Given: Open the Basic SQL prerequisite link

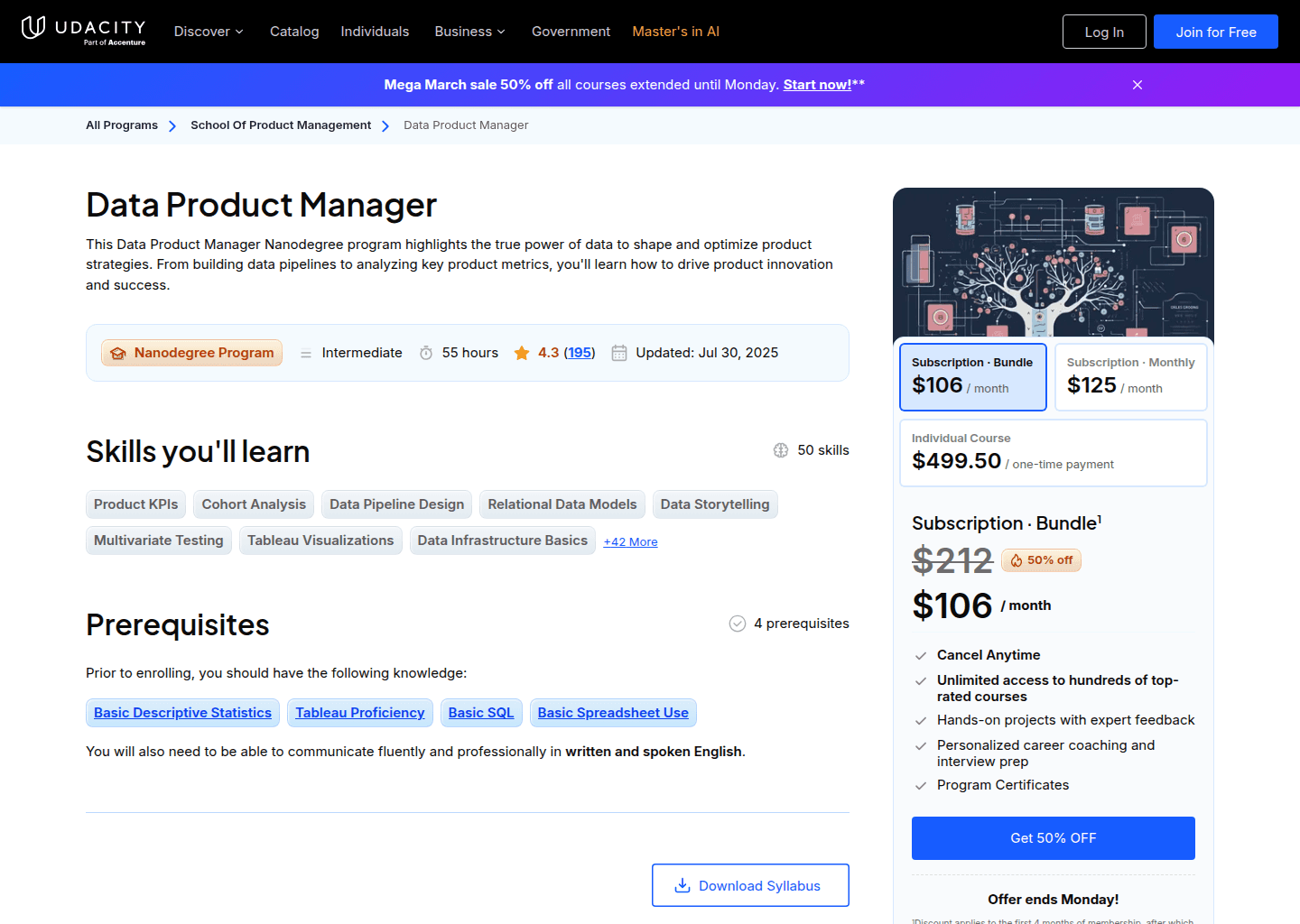Looking at the screenshot, I should [481, 712].
